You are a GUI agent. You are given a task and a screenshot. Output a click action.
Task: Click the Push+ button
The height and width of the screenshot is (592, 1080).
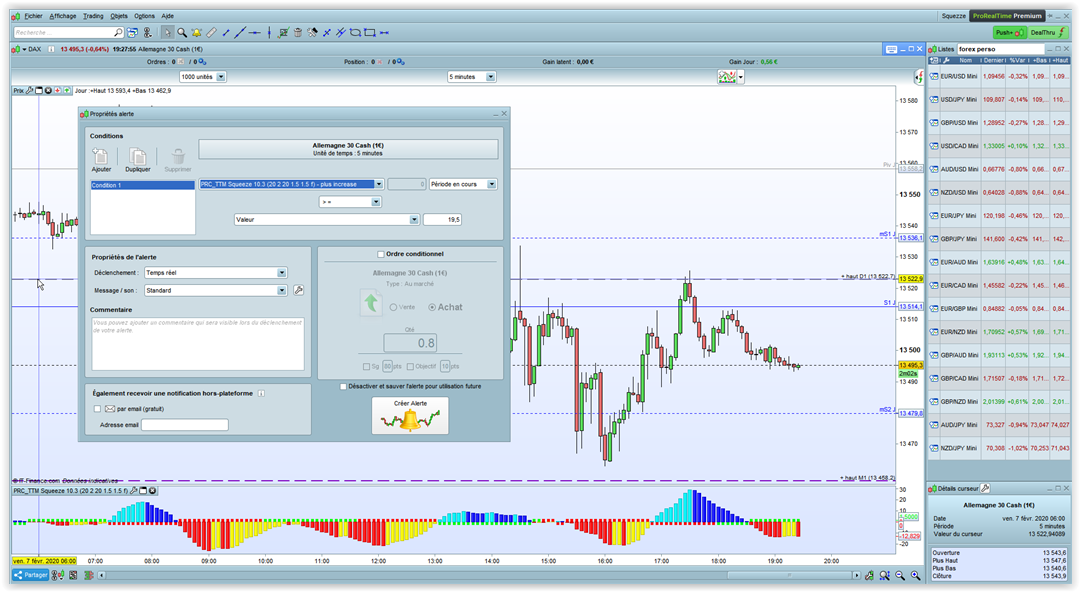click(x=1009, y=32)
